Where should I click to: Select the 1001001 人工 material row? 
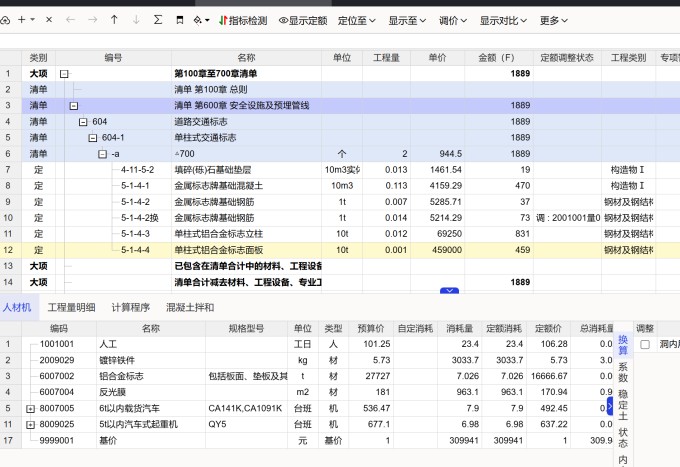click(307, 344)
